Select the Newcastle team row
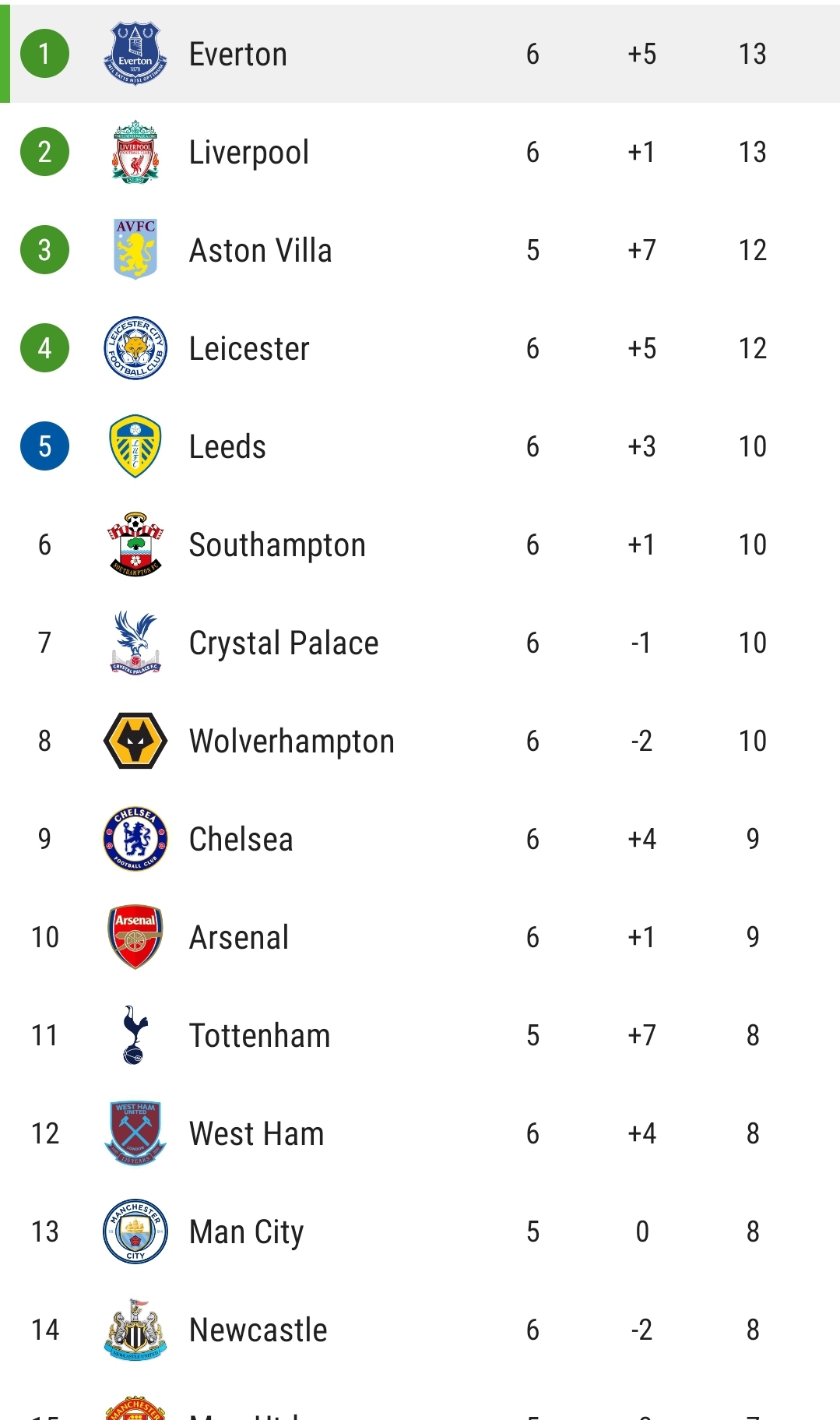840x1420 pixels. (420, 1330)
